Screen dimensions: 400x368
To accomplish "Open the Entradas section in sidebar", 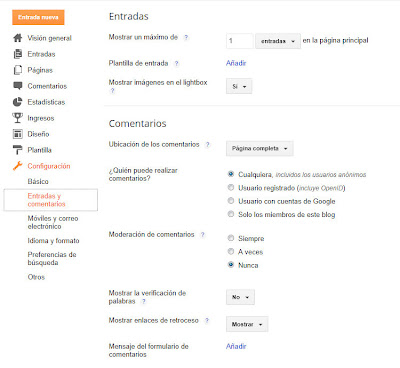I will (x=41, y=54).
